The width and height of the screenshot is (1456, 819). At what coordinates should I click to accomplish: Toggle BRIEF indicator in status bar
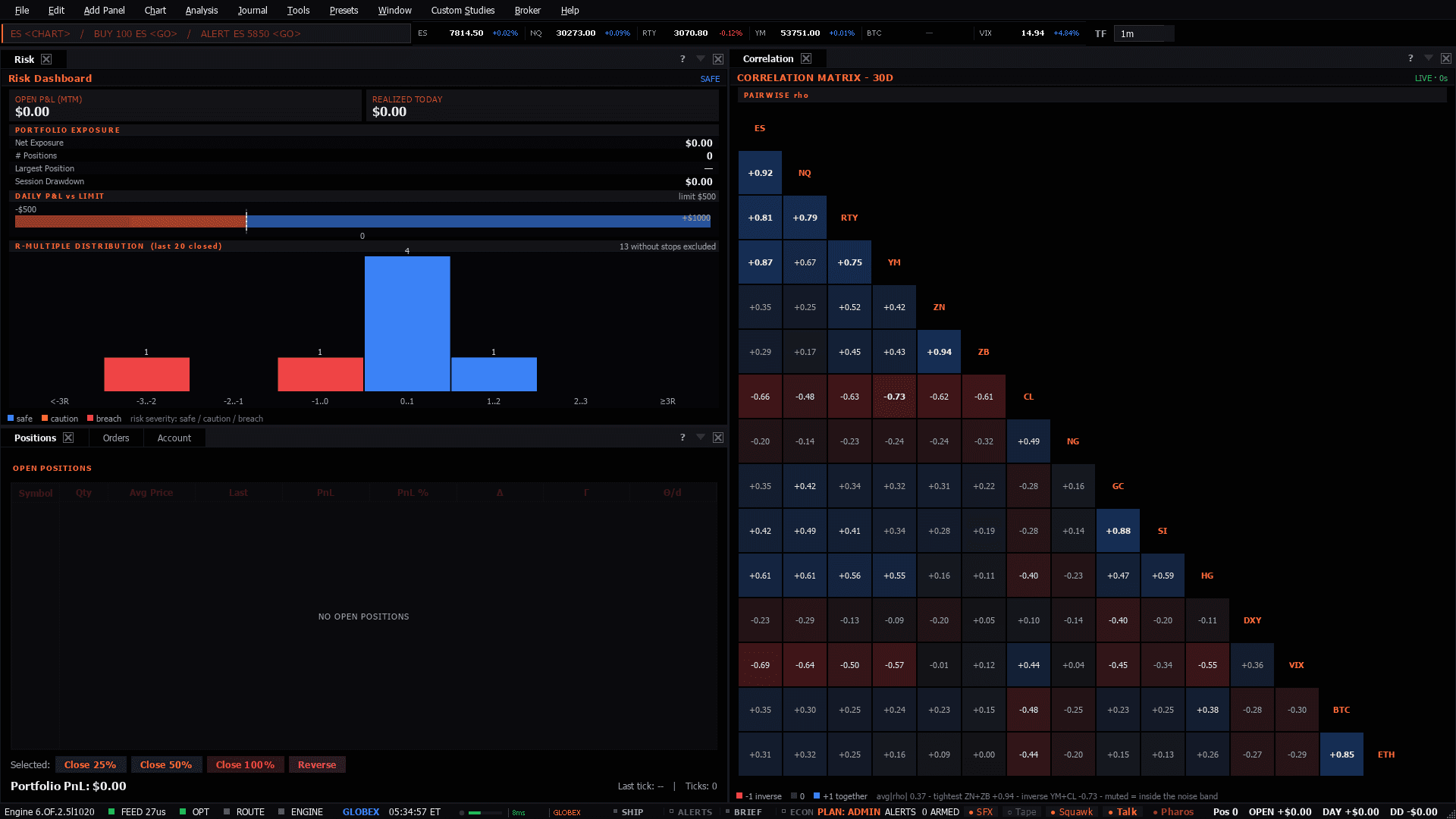(x=743, y=811)
